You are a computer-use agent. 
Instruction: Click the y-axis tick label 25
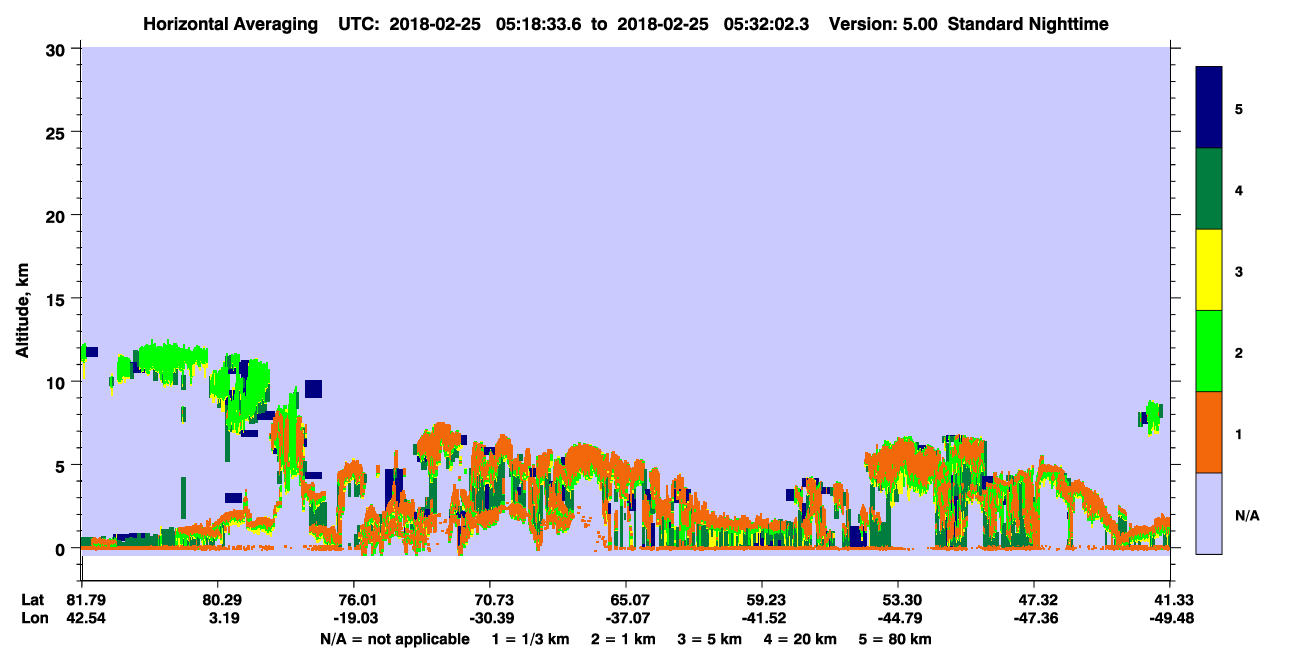pyautogui.click(x=58, y=132)
